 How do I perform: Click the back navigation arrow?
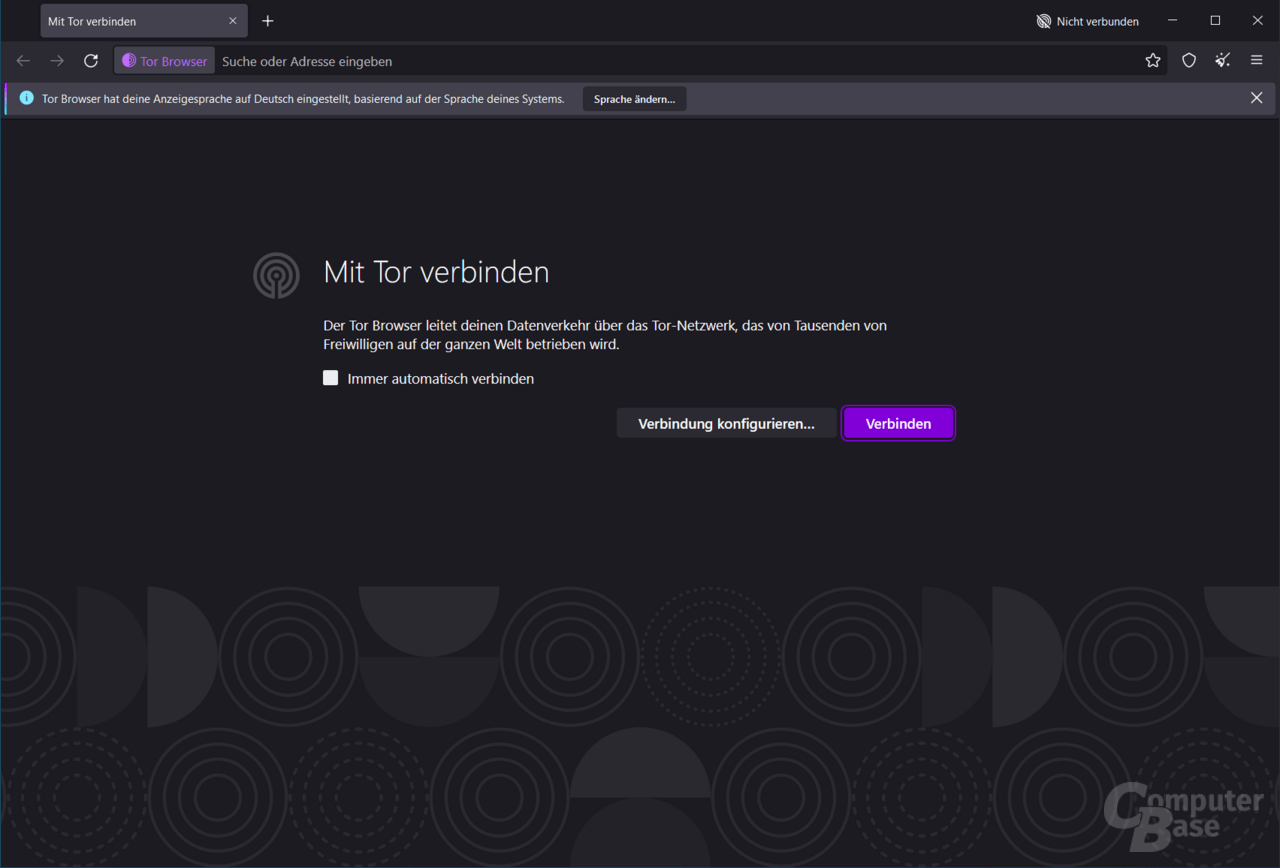coord(23,61)
